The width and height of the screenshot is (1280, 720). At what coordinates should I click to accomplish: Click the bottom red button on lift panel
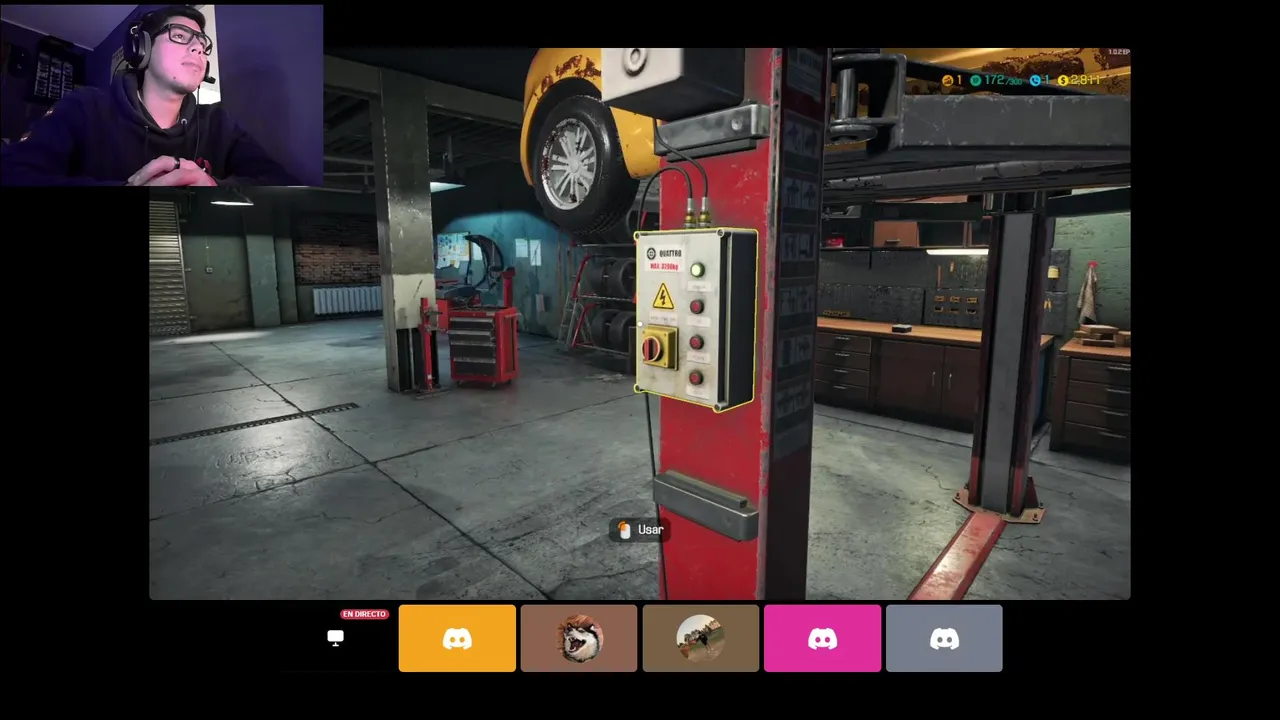696,378
